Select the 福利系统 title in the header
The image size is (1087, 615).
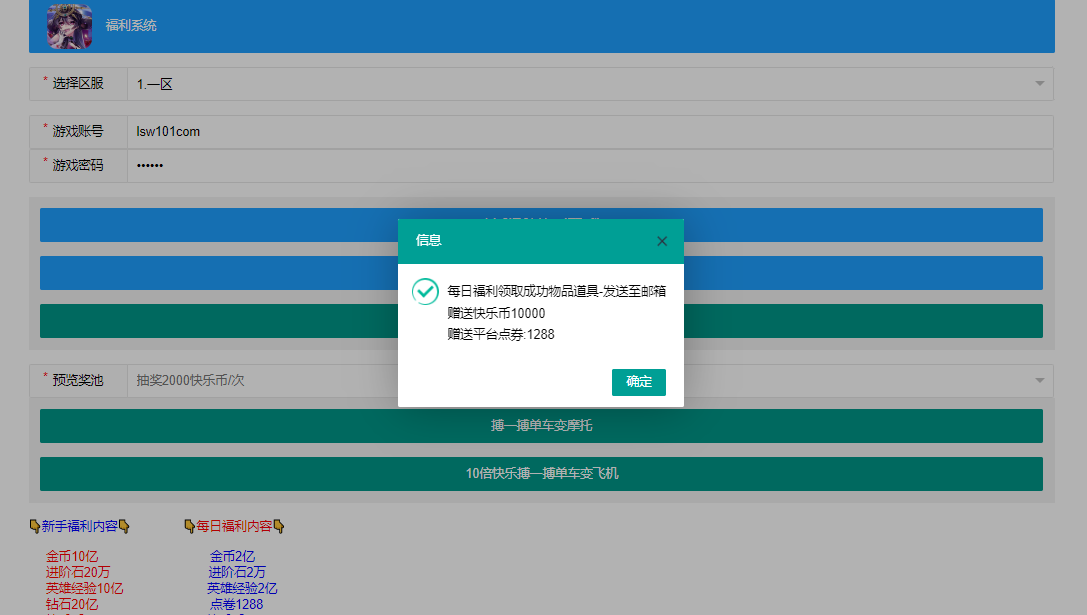(133, 24)
